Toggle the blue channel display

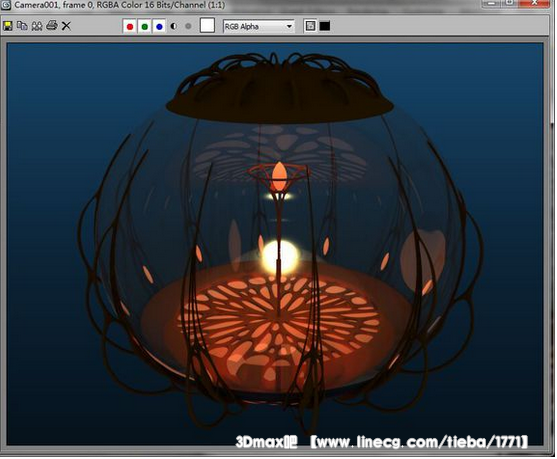(159, 27)
